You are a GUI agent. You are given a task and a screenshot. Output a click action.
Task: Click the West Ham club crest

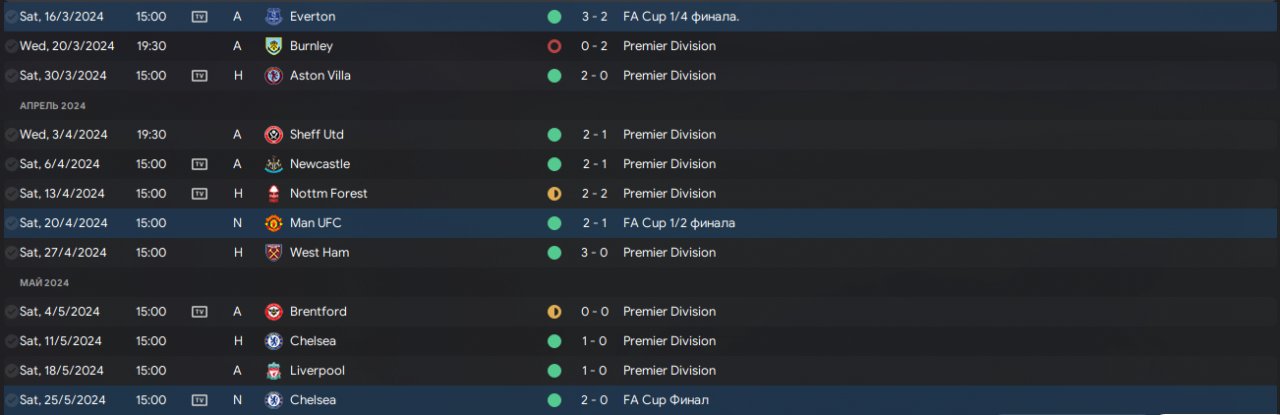coord(273,253)
